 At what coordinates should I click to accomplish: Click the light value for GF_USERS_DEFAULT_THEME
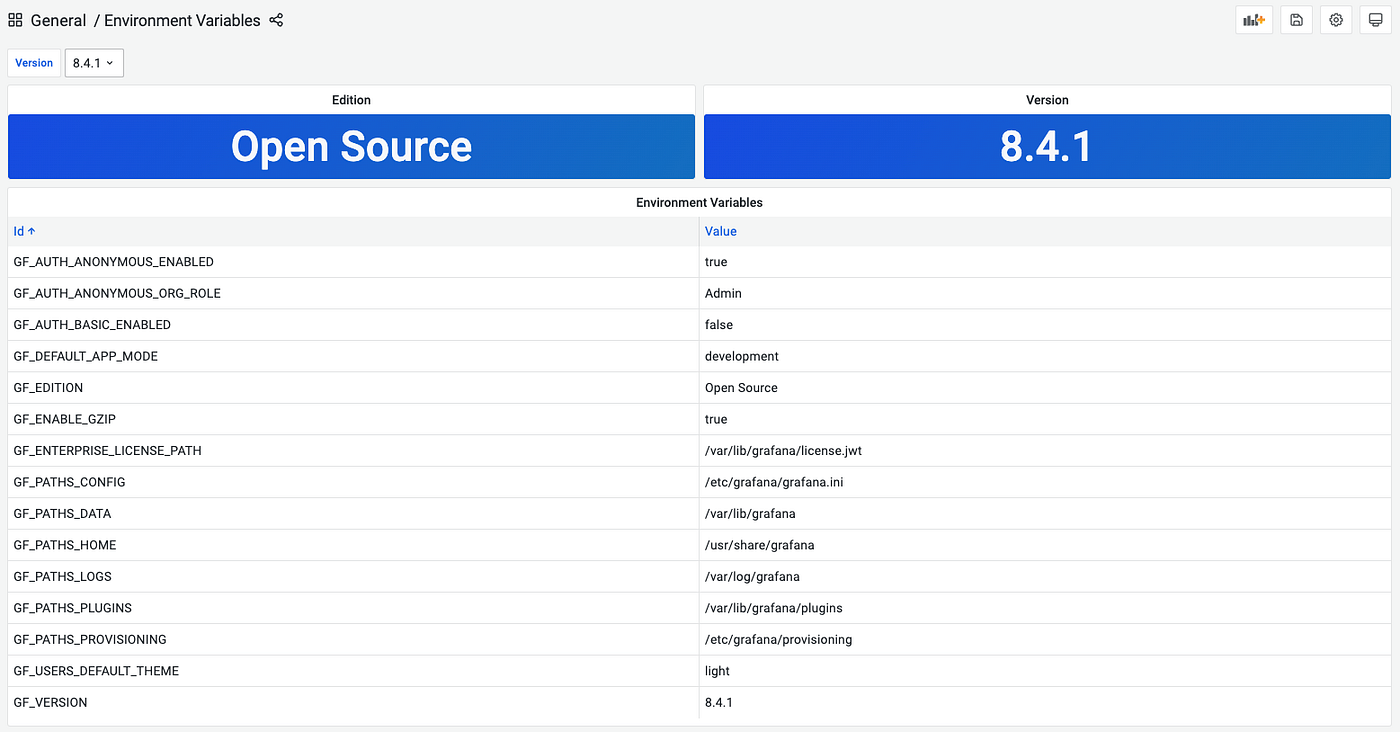pos(716,670)
